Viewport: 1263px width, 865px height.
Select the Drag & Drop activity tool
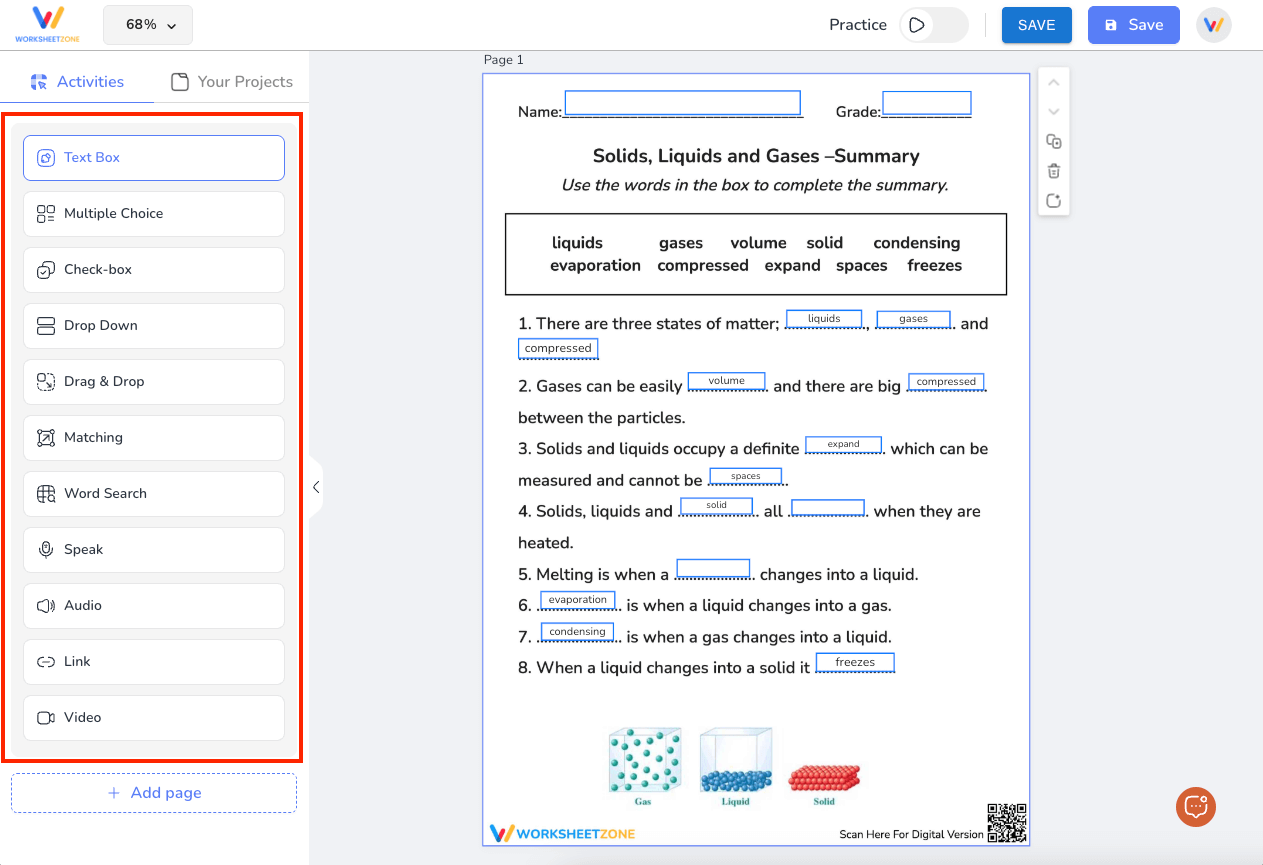153,381
